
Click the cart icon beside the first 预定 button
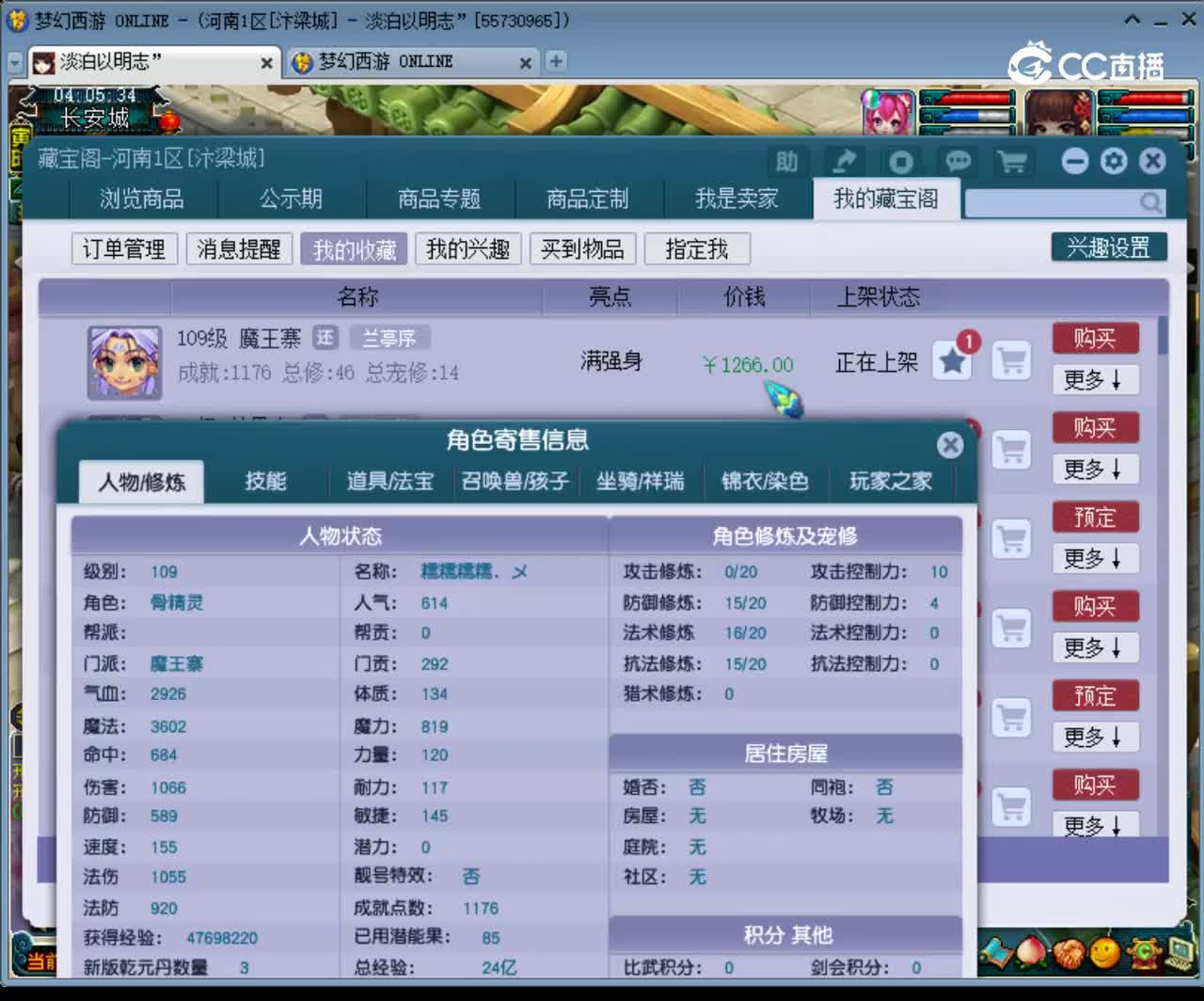point(1012,539)
